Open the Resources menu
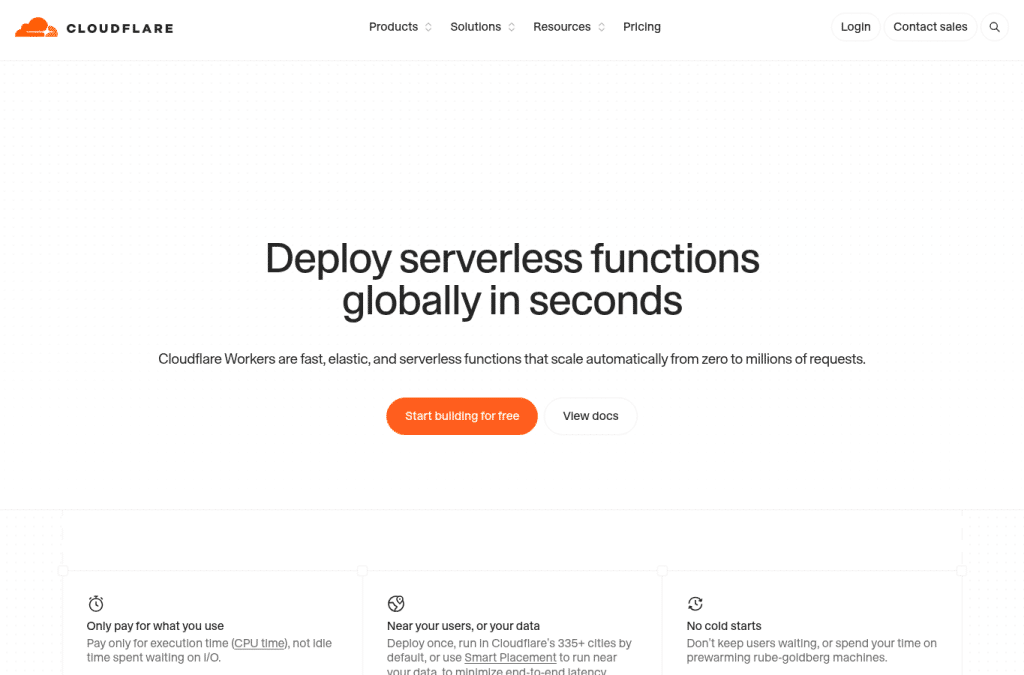Screen dimensions: 1024x675 [562, 27]
